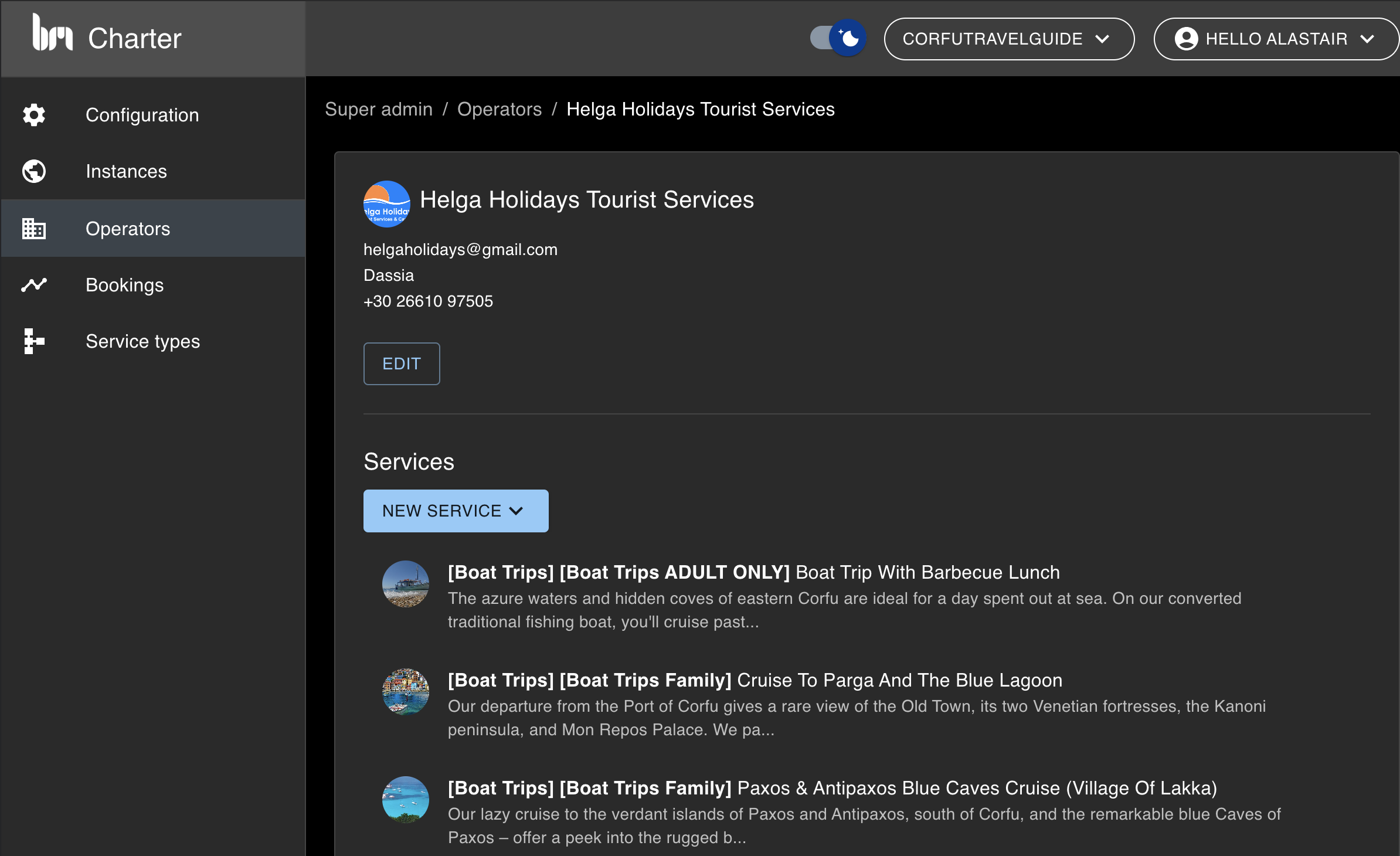Click the Charter app title text
The width and height of the screenshot is (1400, 856).
[135, 39]
